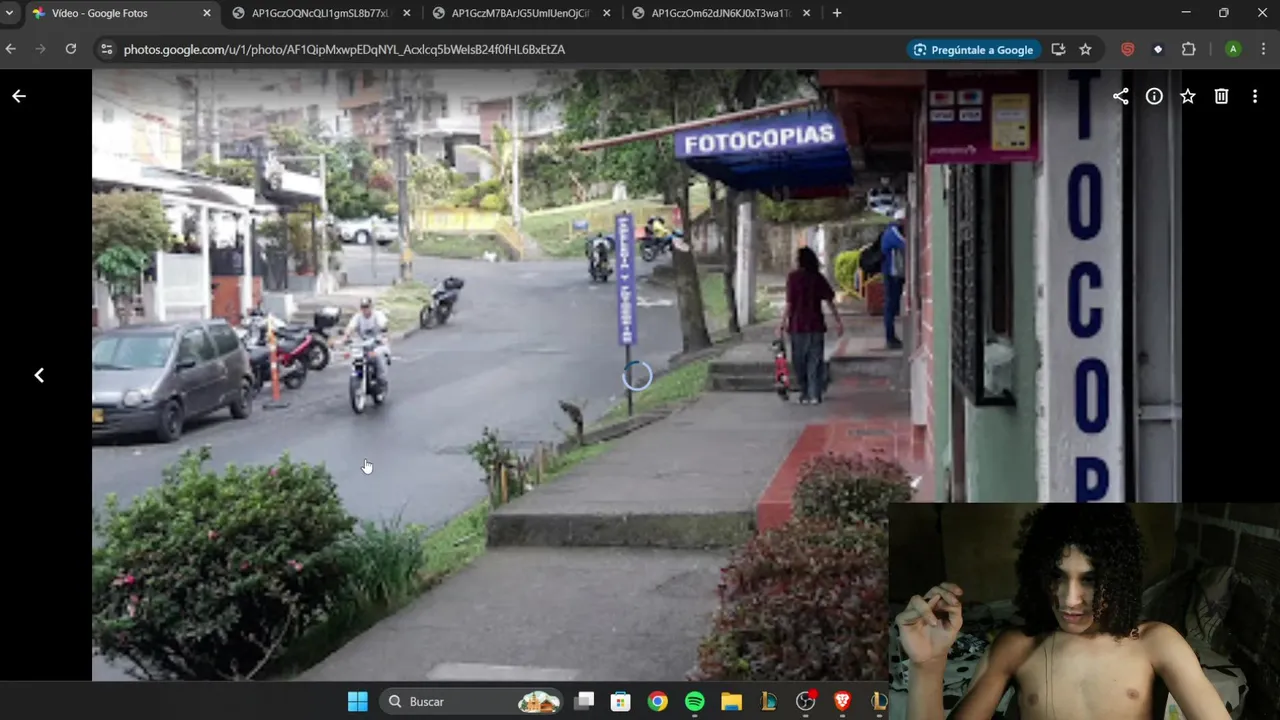Open the Windows Start menu
This screenshot has height=720, width=1280.
click(x=357, y=701)
